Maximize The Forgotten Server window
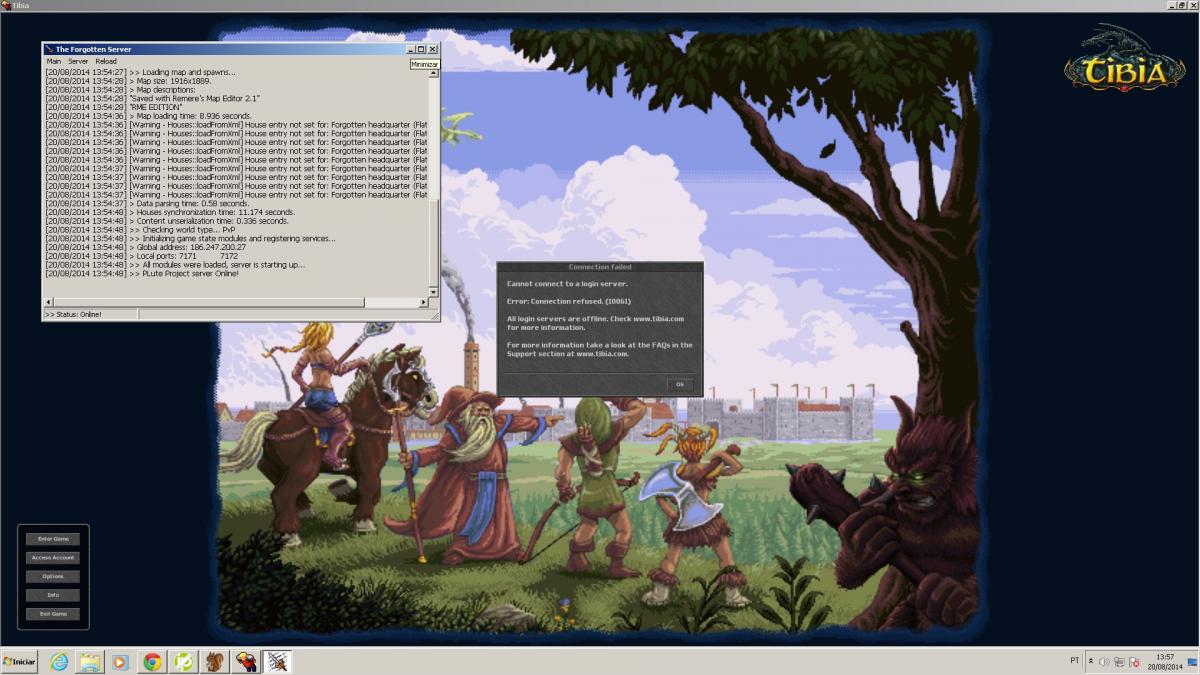Viewport: 1200px width, 675px height. click(421, 49)
